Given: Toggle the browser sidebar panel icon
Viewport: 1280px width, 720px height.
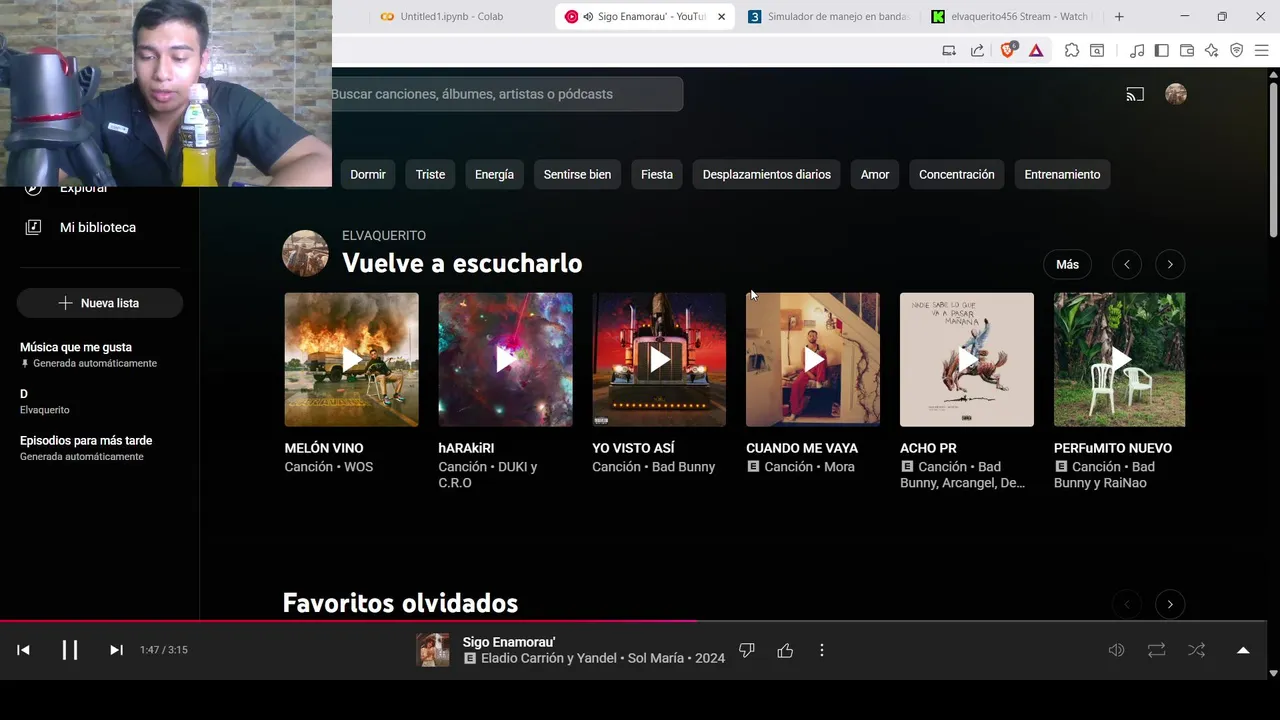Looking at the screenshot, I should 1161,50.
